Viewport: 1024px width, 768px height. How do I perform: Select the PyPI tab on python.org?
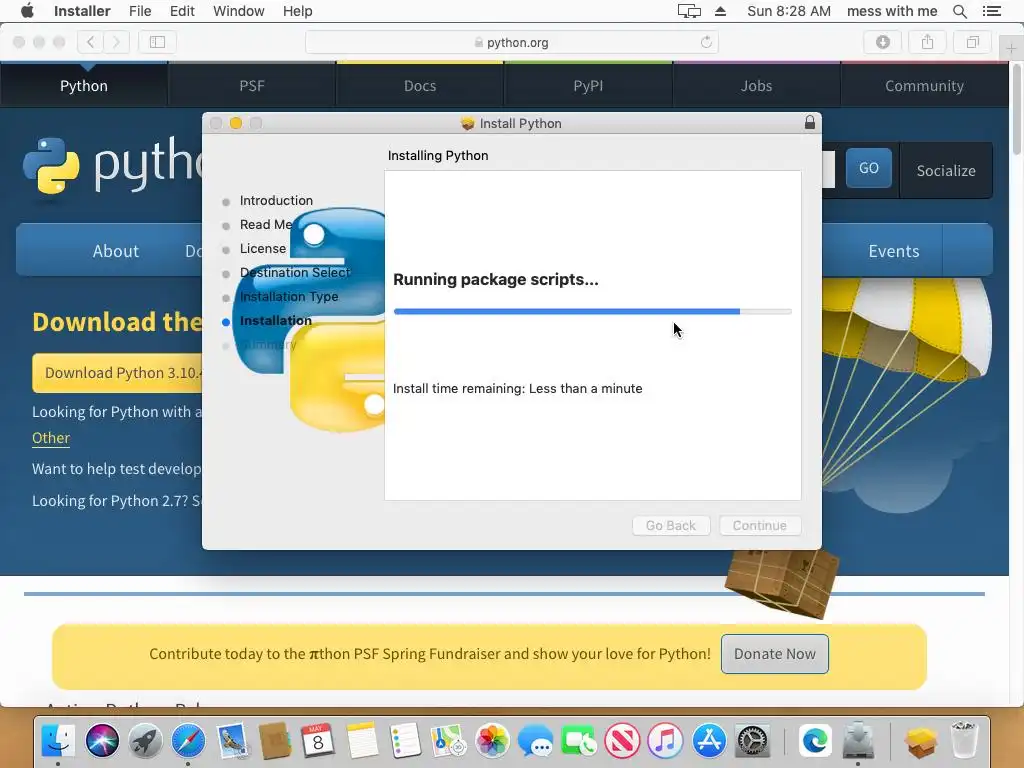[x=588, y=86]
